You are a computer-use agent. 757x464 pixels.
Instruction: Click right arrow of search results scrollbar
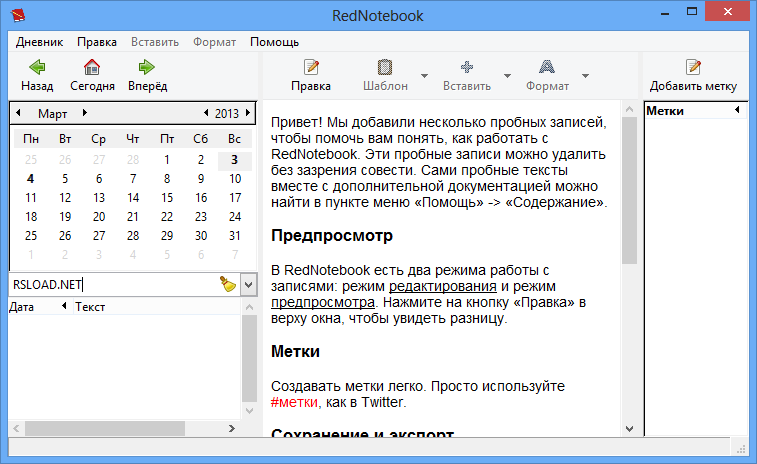click(232, 428)
